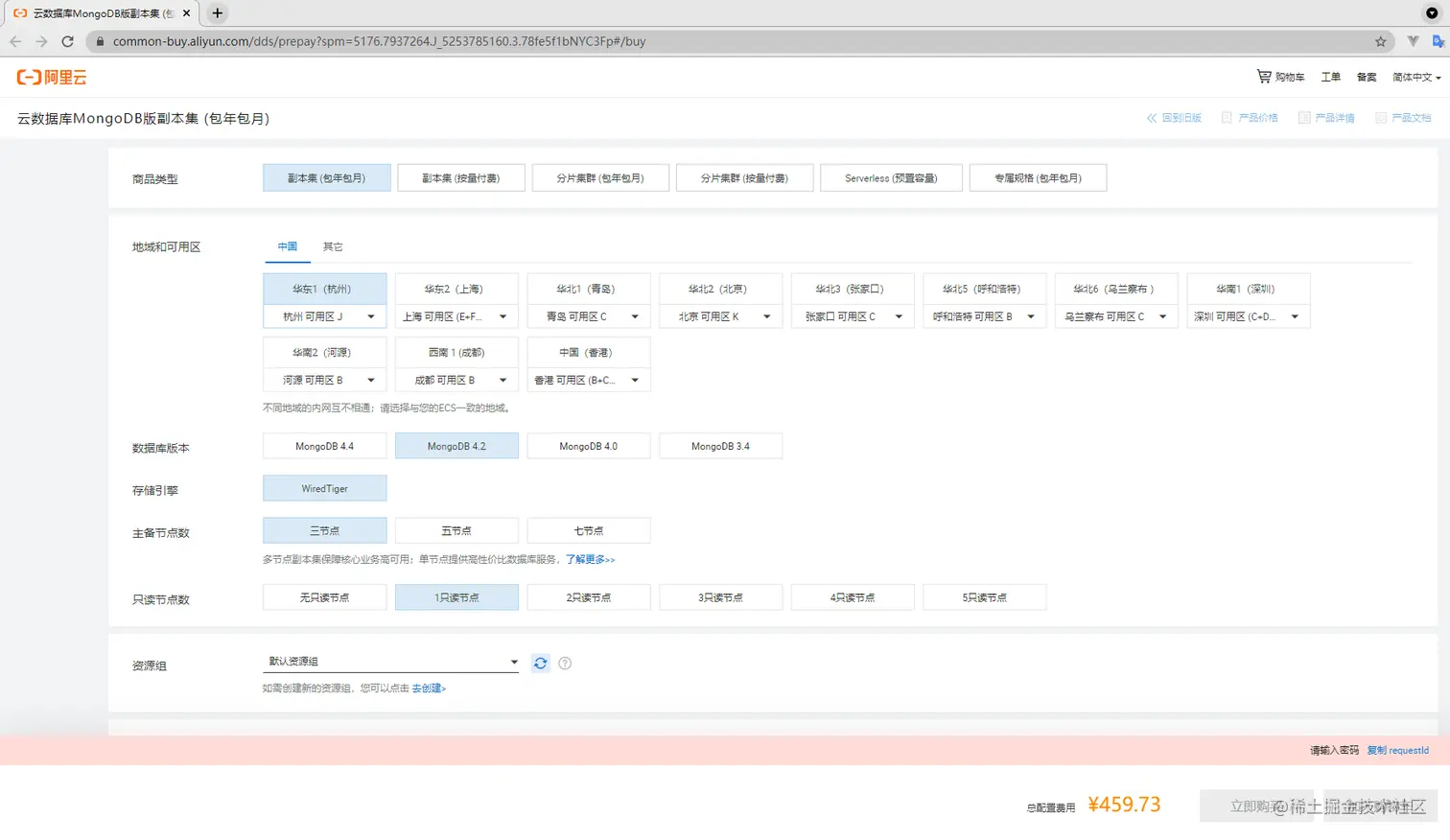Select Serverless (预置容量) product type
This screenshot has width=1450, height=840.
point(891,178)
